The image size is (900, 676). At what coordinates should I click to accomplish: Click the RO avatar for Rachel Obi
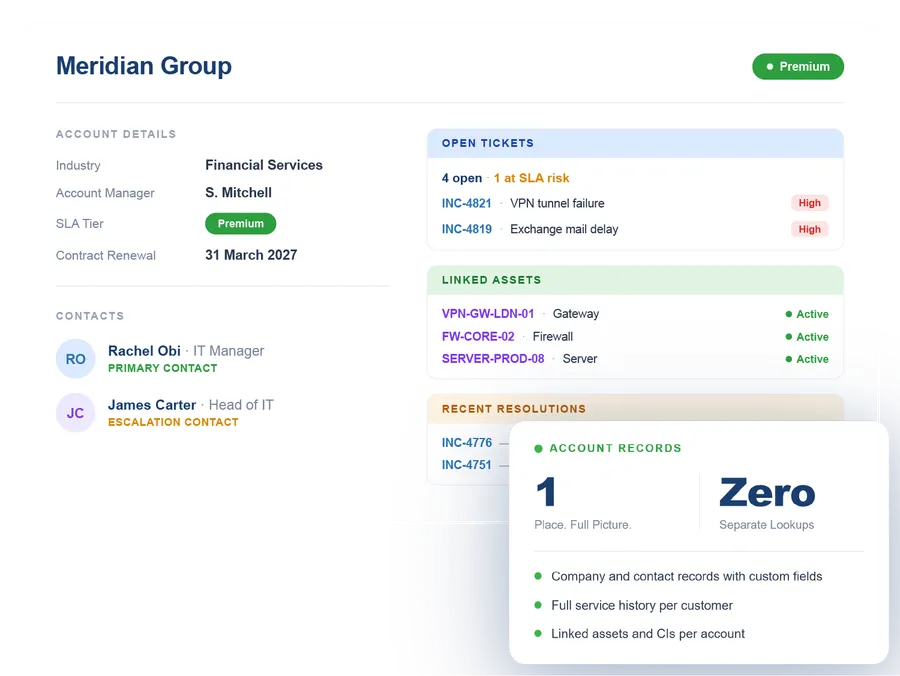pyautogui.click(x=75, y=359)
